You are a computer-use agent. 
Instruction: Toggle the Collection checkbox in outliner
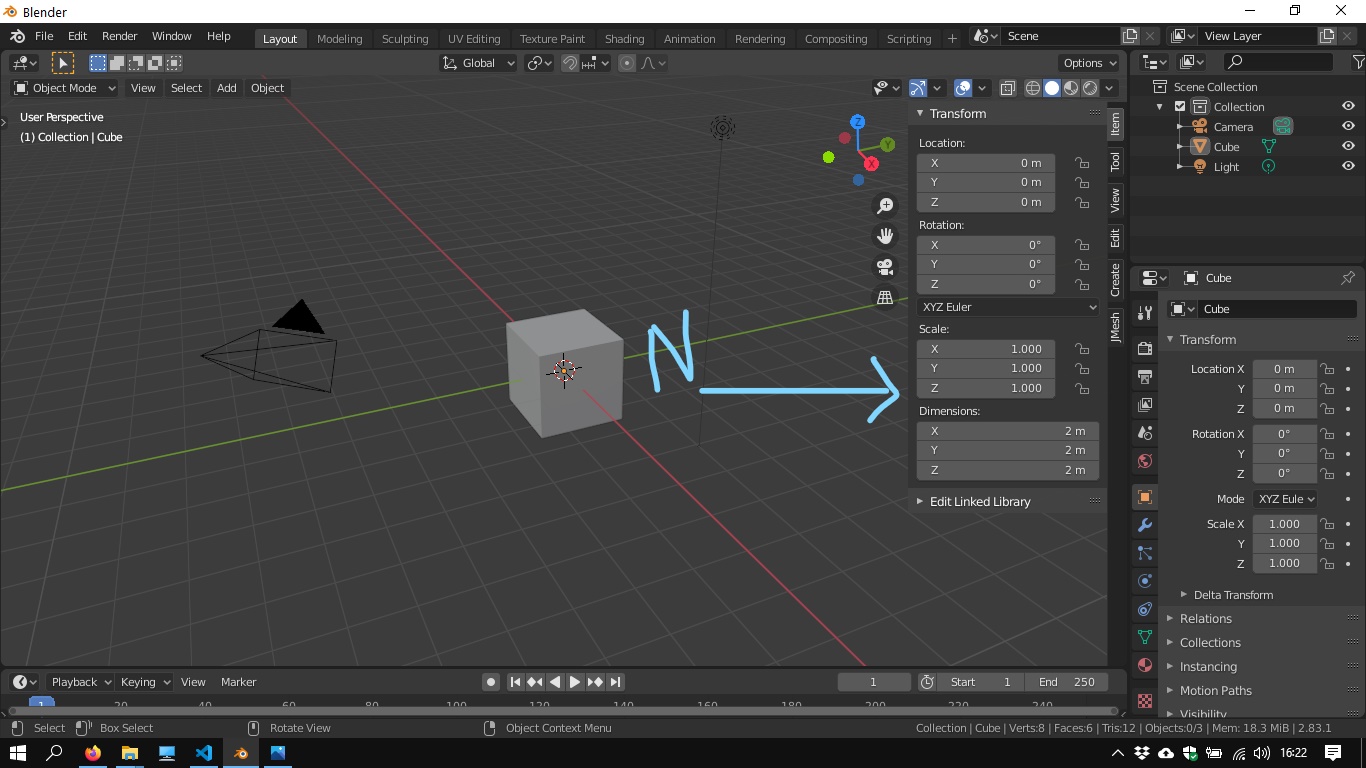point(1180,107)
